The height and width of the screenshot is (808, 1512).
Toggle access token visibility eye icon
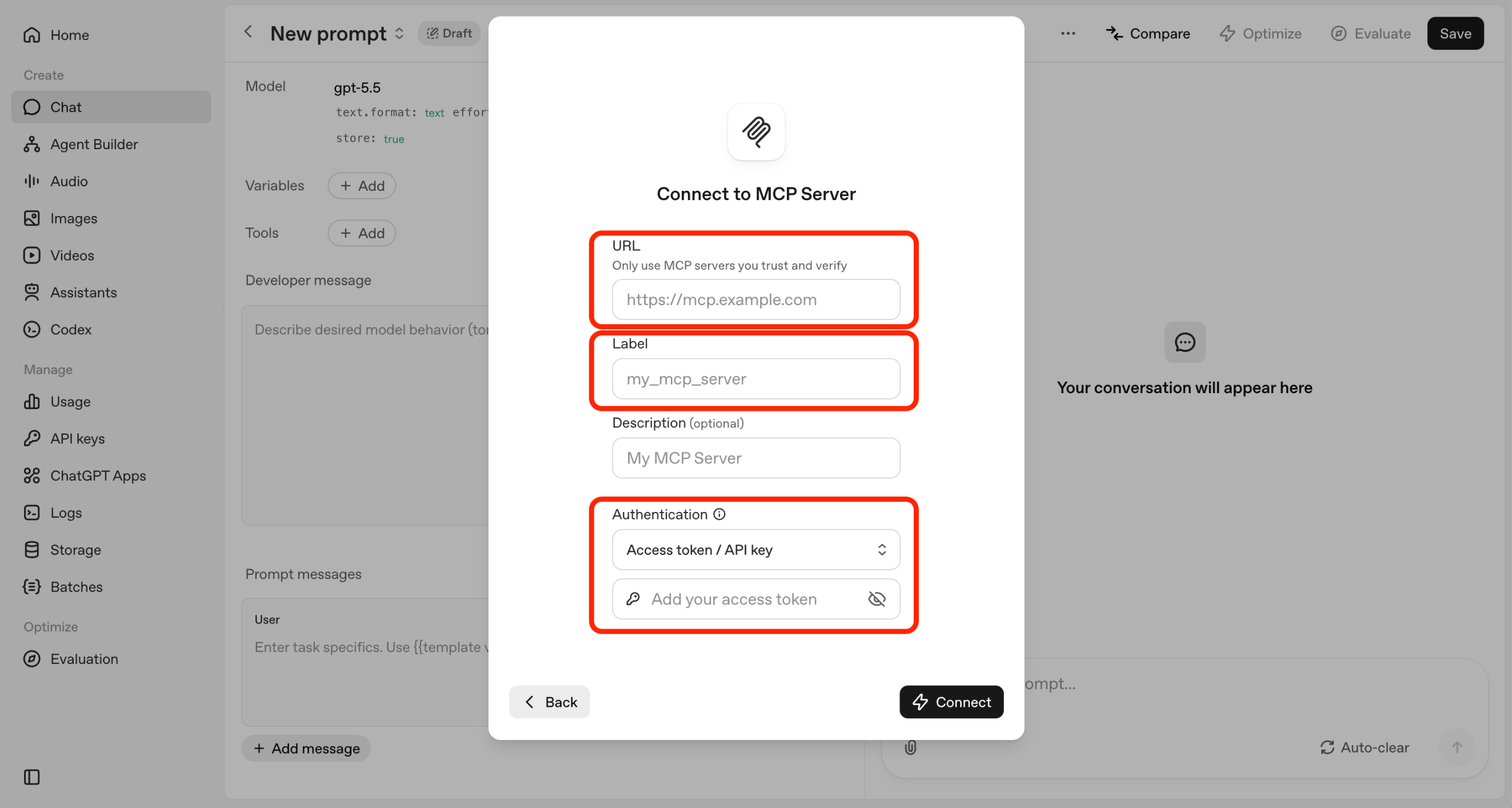click(x=877, y=599)
